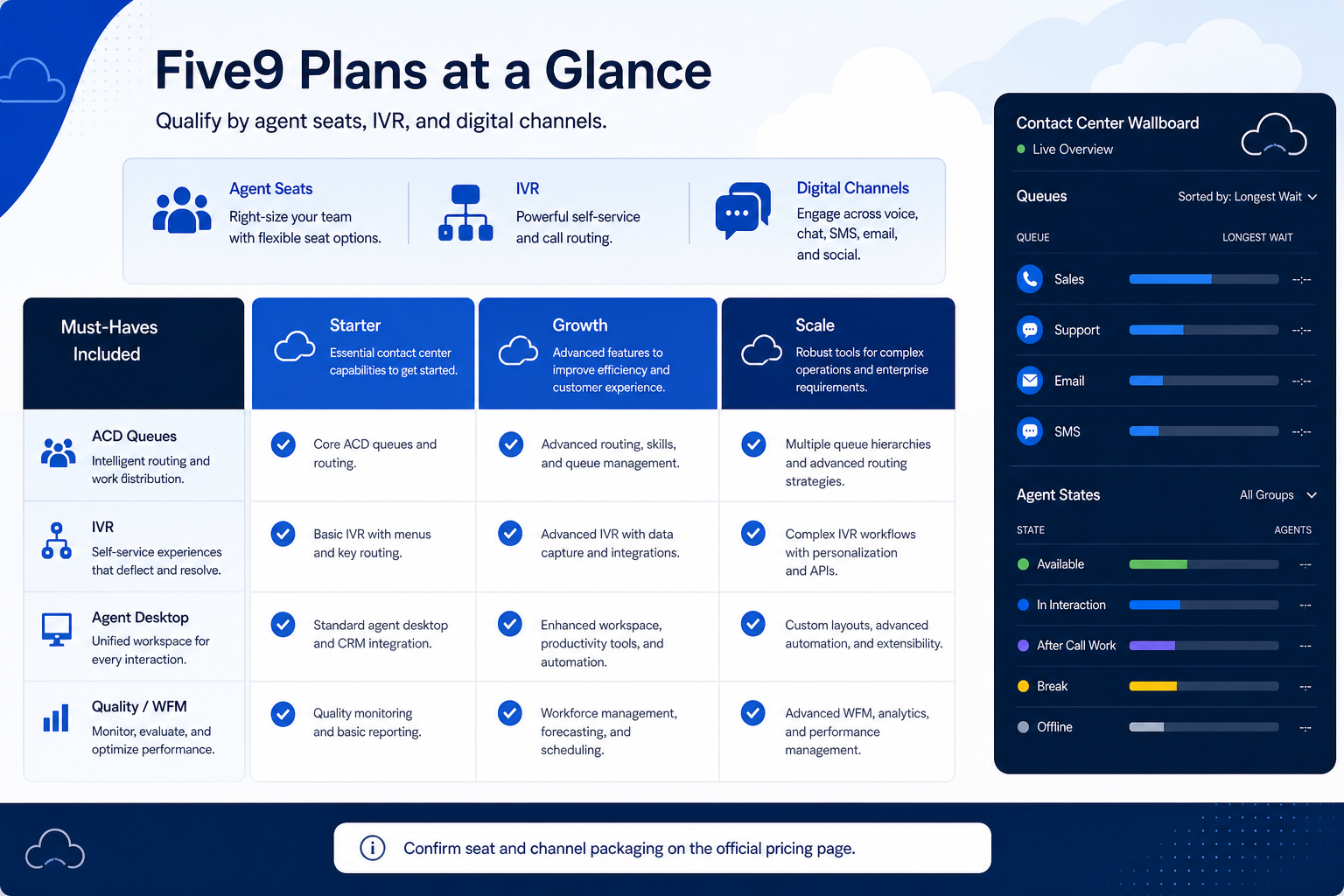Click checkmark for Multiple queue hierarchies
The height and width of the screenshot is (896, 1344).
click(753, 444)
